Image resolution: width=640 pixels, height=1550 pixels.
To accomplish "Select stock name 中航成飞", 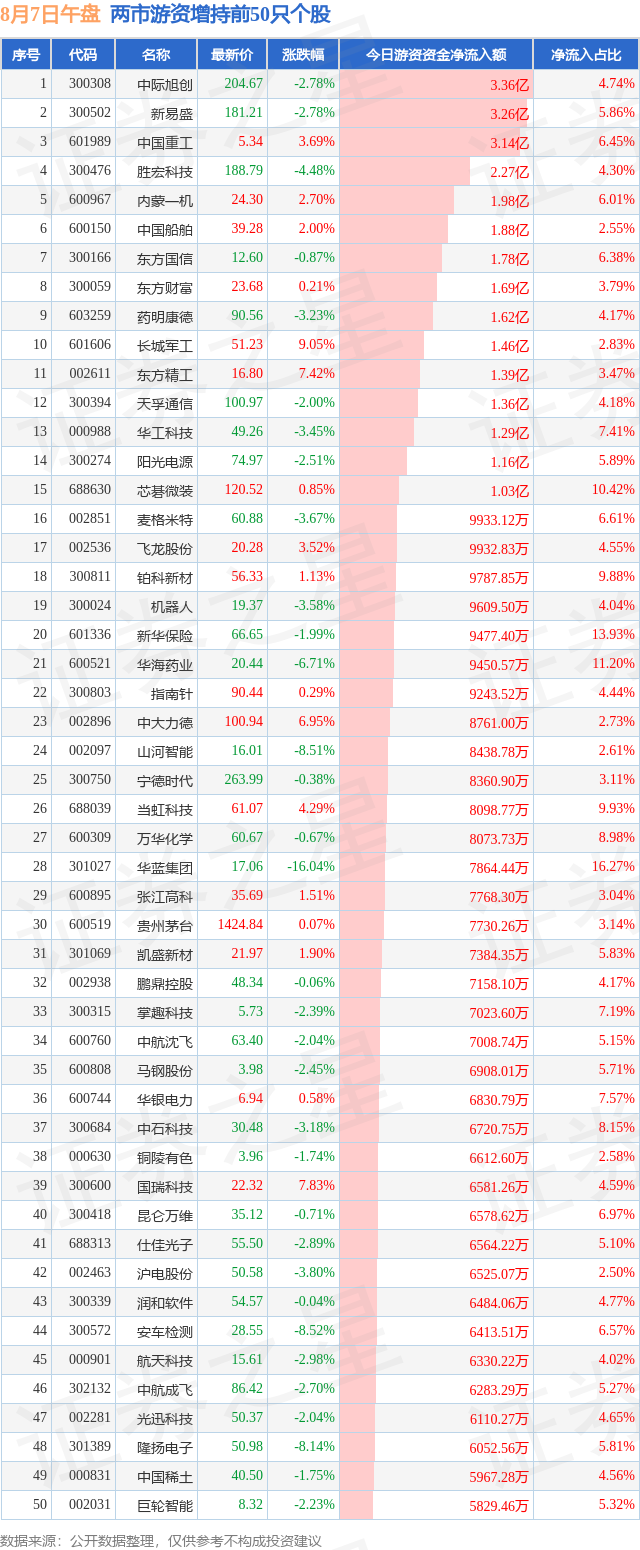I will click(x=165, y=1390).
